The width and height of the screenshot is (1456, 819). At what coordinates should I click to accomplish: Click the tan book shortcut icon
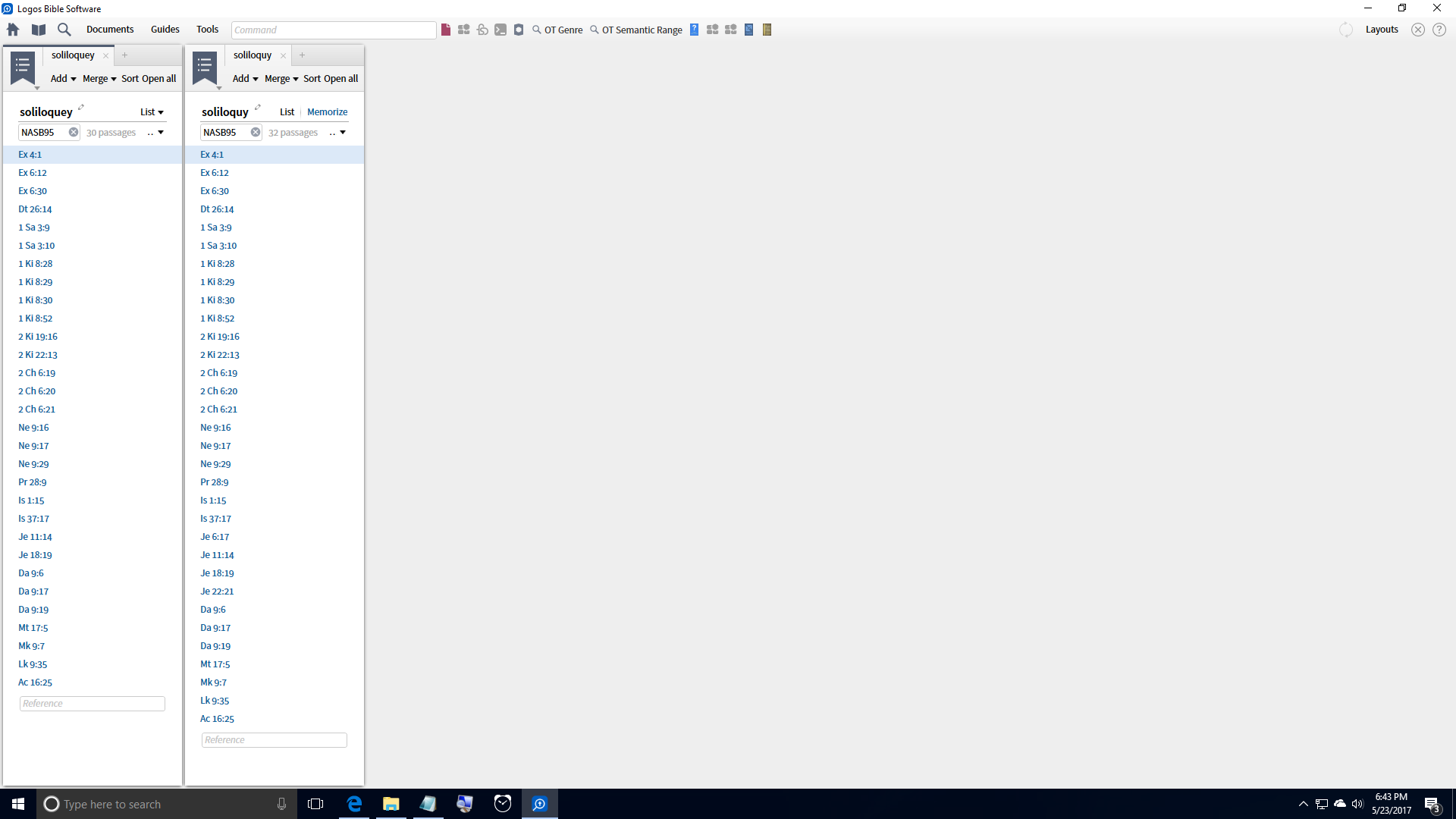(x=767, y=30)
